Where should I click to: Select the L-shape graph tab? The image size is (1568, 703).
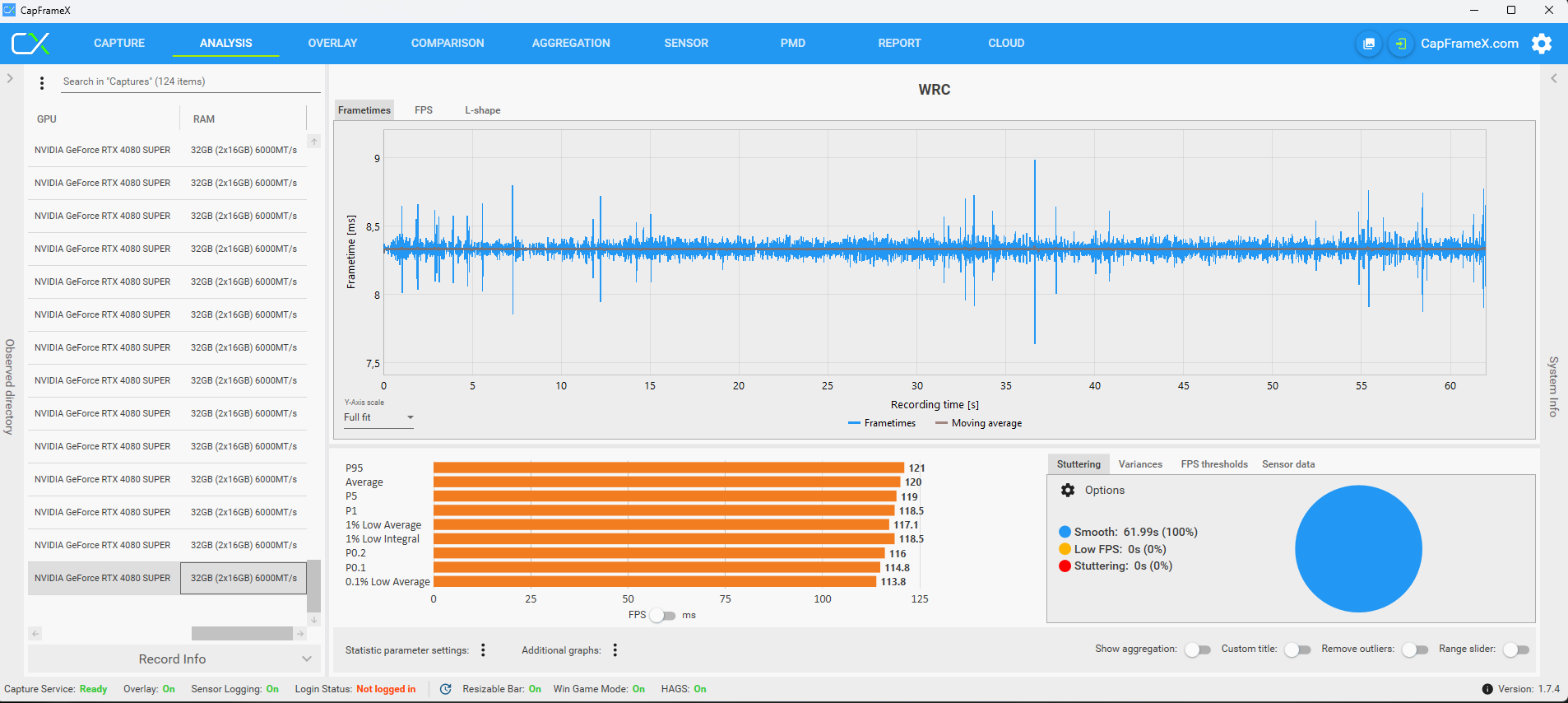coord(482,110)
